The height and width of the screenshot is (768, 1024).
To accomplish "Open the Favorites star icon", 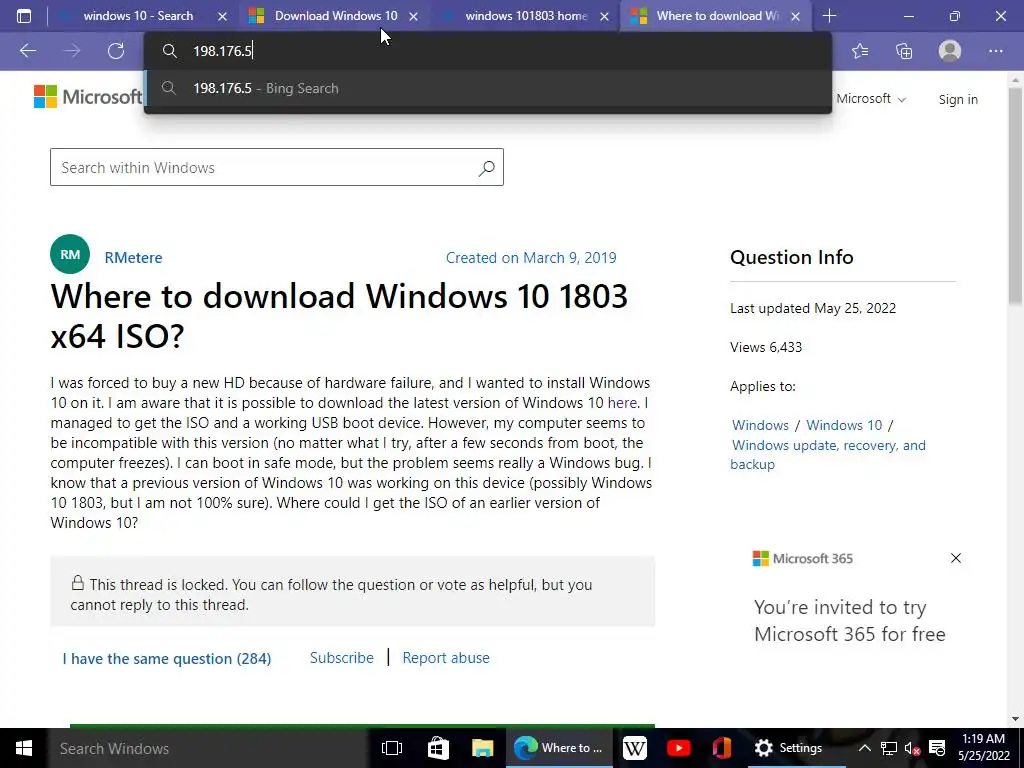I will tap(860, 51).
